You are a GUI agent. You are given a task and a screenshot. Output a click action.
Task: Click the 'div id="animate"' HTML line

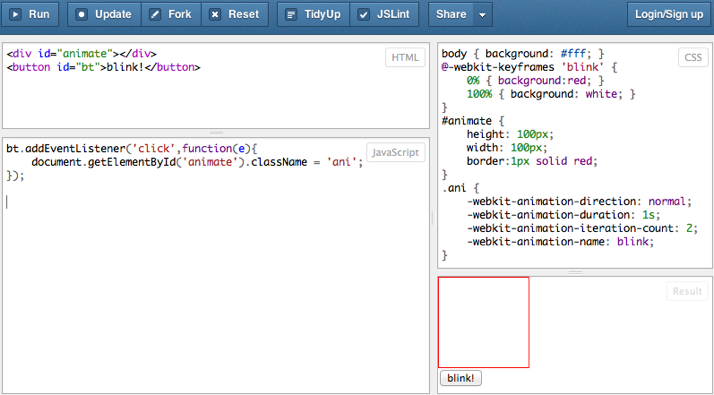click(x=82, y=54)
